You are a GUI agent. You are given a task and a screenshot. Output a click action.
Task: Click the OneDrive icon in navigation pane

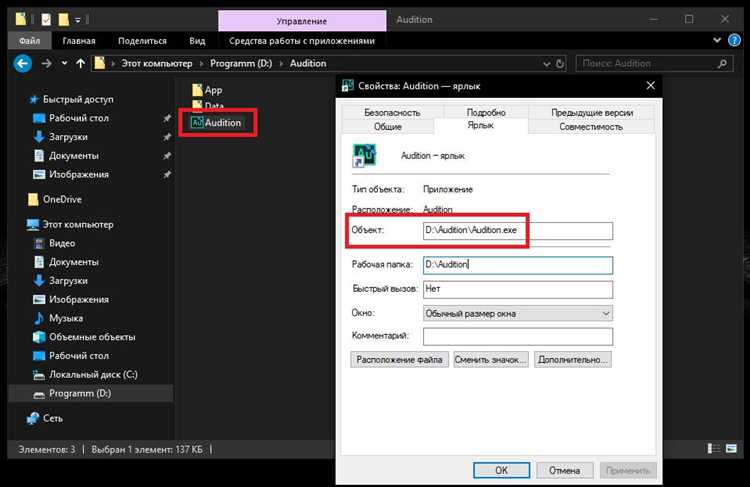pyautogui.click(x=33, y=199)
